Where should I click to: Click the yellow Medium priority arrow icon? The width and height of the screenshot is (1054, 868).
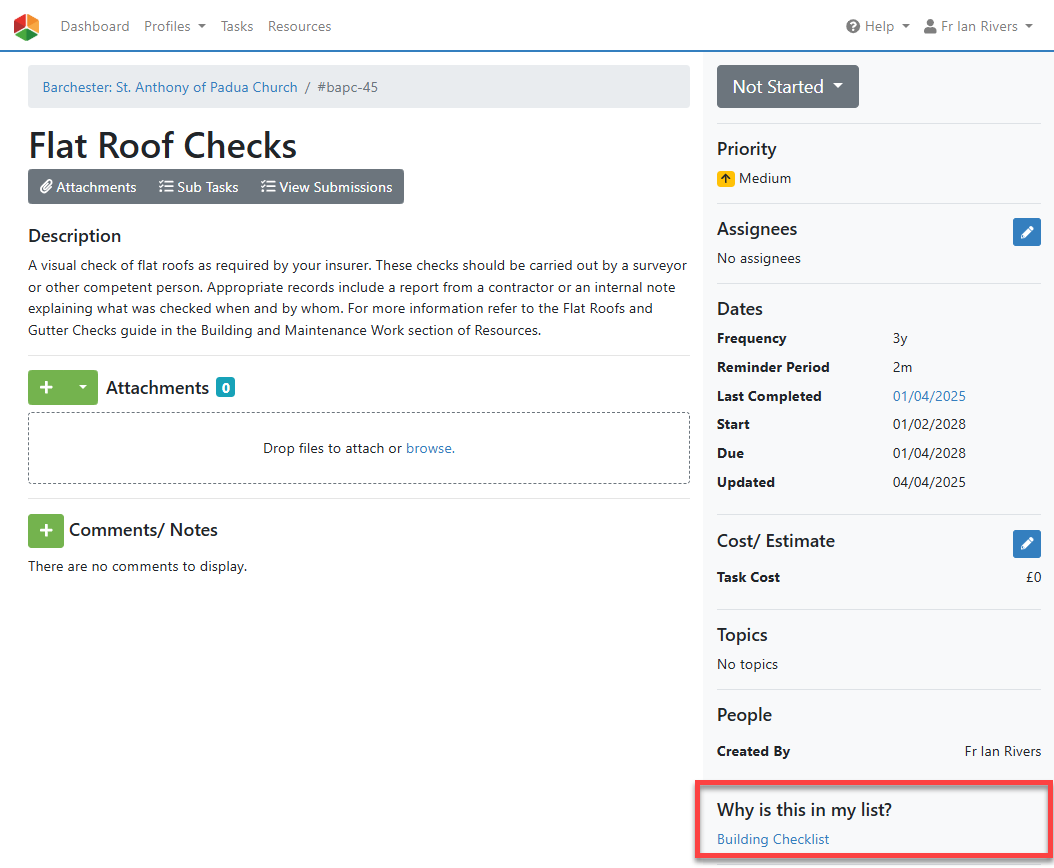tap(726, 179)
